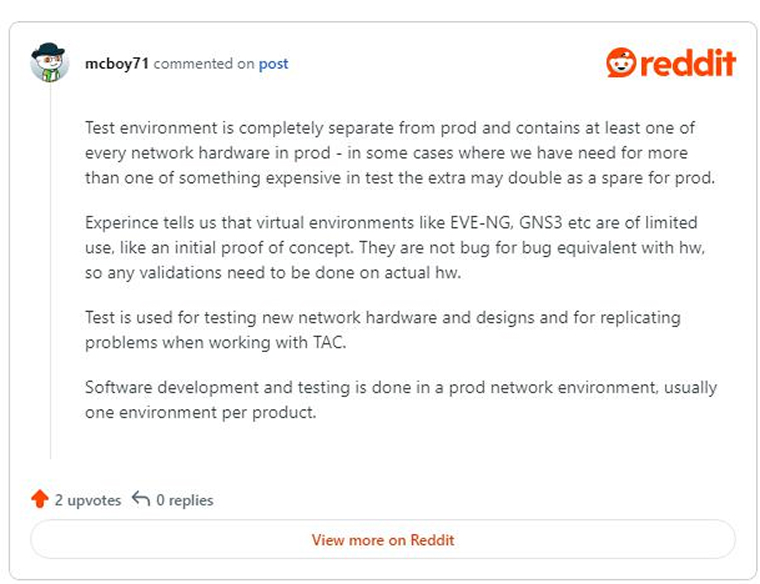Open the mcboy71 username profile link
Image resolution: width=760 pixels, height=584 pixels.
coord(117,63)
